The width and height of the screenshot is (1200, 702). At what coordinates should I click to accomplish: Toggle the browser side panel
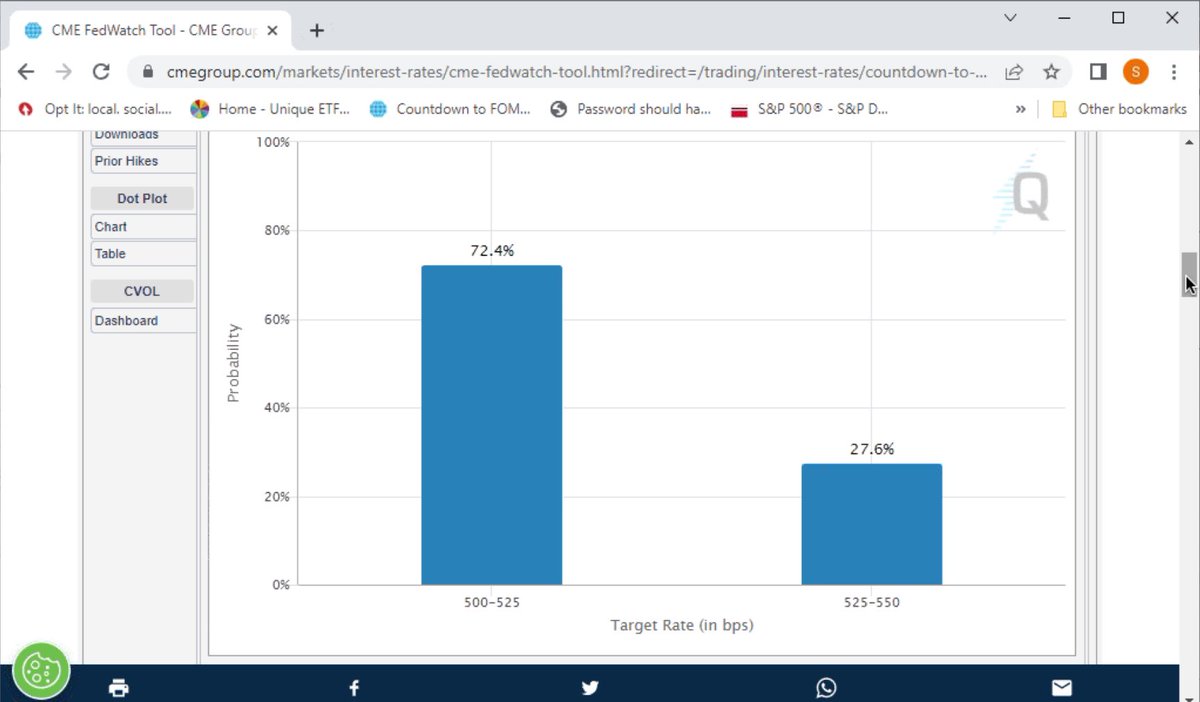click(1097, 72)
